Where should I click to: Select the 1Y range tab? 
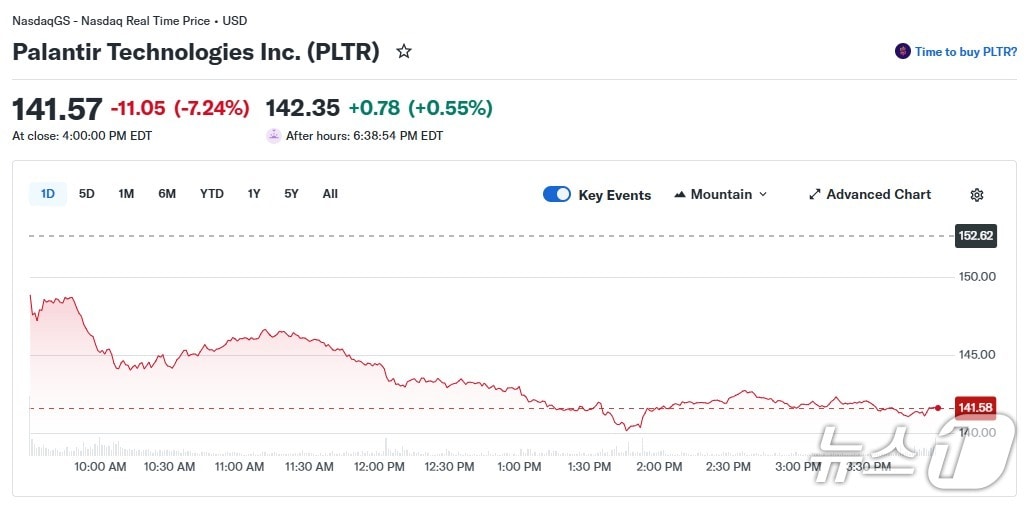pos(254,194)
